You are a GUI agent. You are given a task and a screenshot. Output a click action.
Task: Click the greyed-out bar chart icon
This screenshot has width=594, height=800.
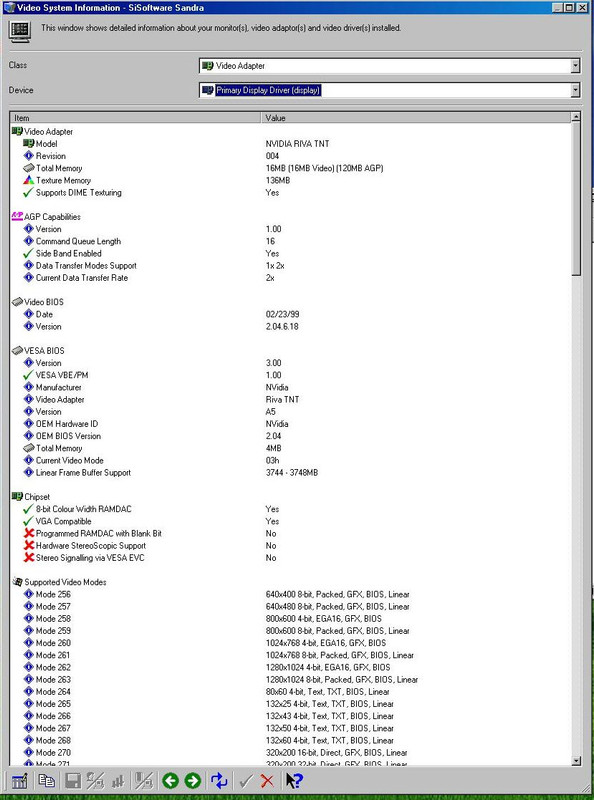click(x=118, y=781)
